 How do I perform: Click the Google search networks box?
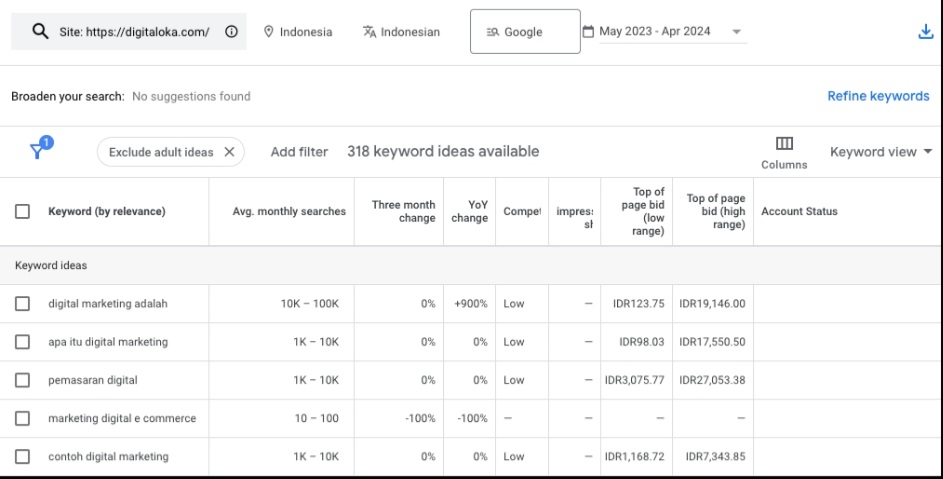click(525, 31)
